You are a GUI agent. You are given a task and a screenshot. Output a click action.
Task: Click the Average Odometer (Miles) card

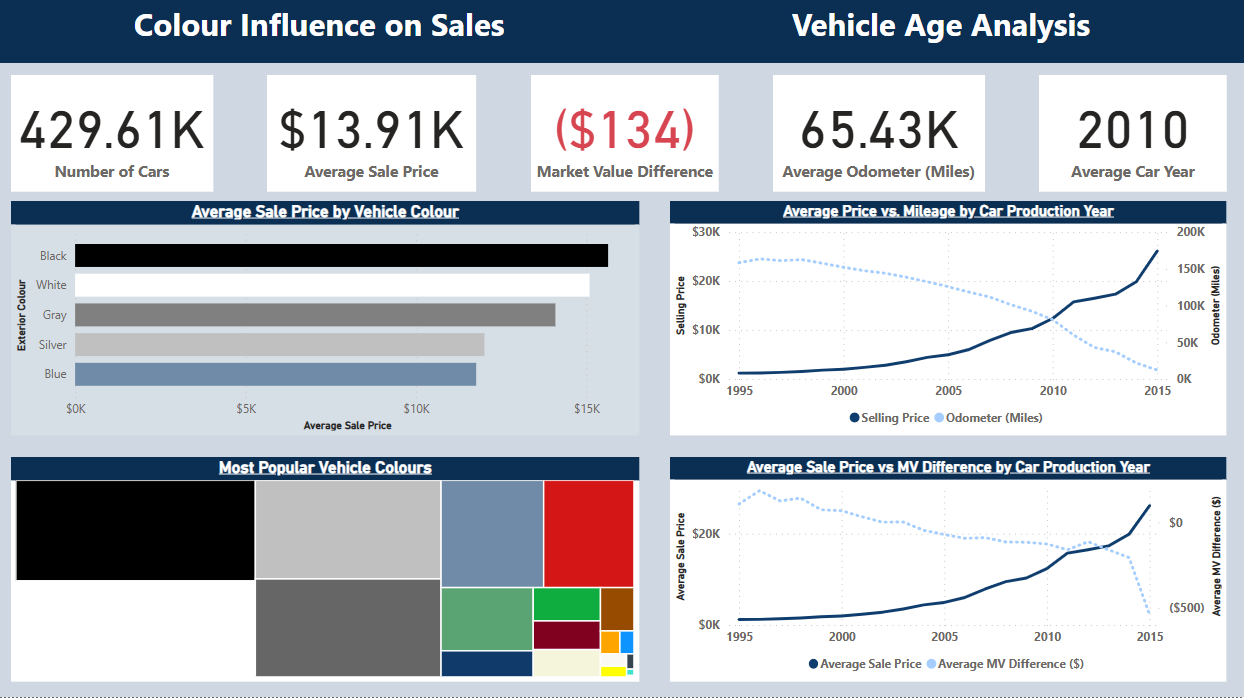tap(879, 134)
